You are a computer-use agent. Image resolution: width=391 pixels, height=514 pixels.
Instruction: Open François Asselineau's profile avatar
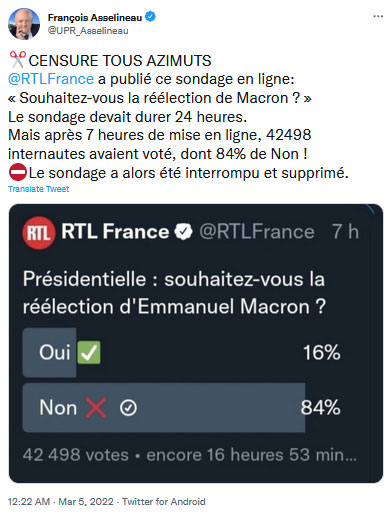pos(24,24)
